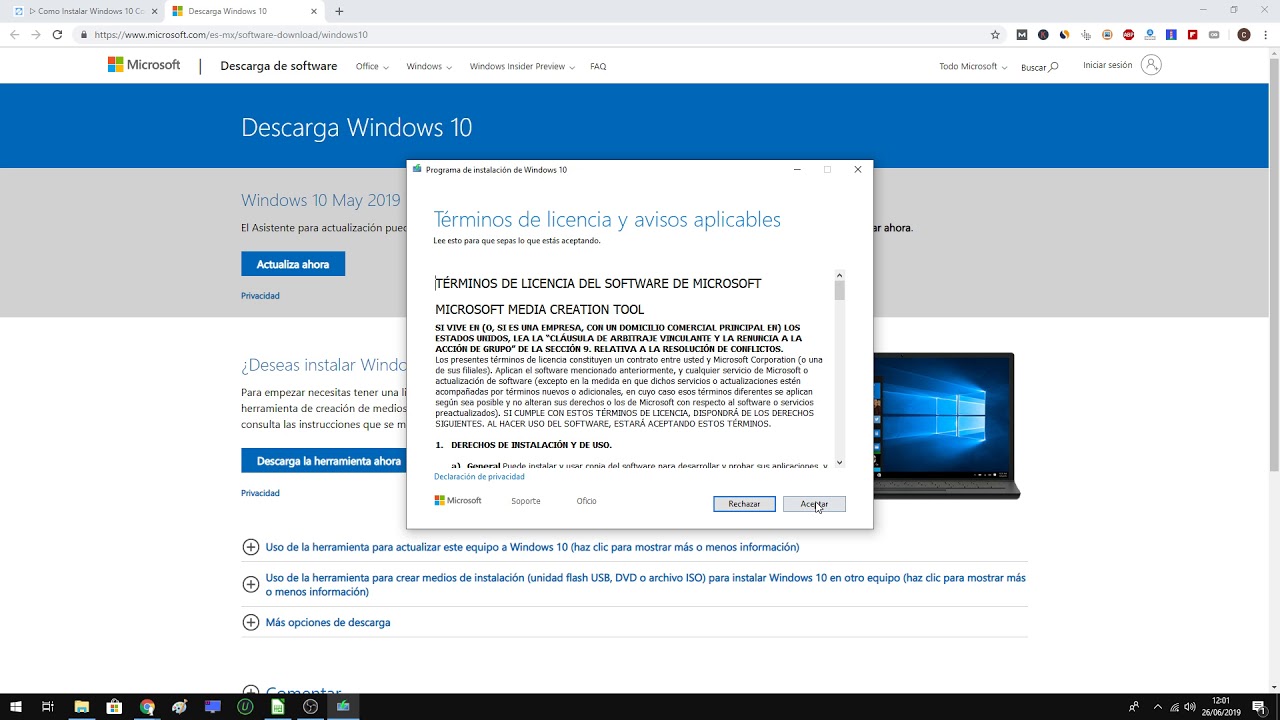Viewport: 1280px width, 720px height.
Task: Open the Windows dropdown in site navigation
Action: click(429, 66)
